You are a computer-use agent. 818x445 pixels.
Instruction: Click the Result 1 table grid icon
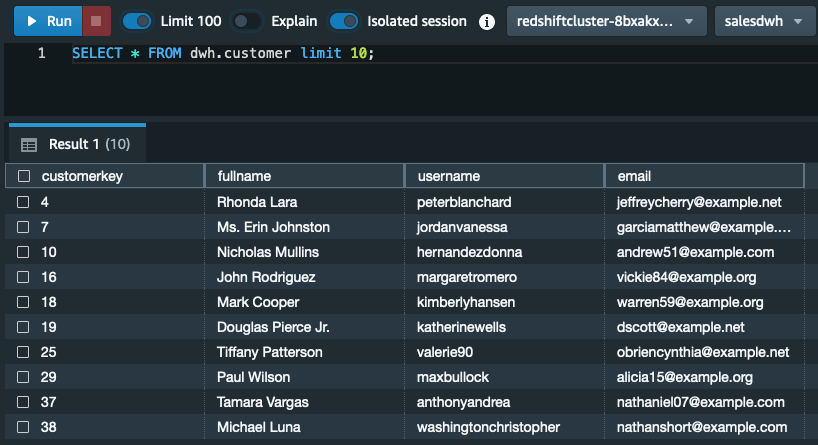click(x=29, y=145)
